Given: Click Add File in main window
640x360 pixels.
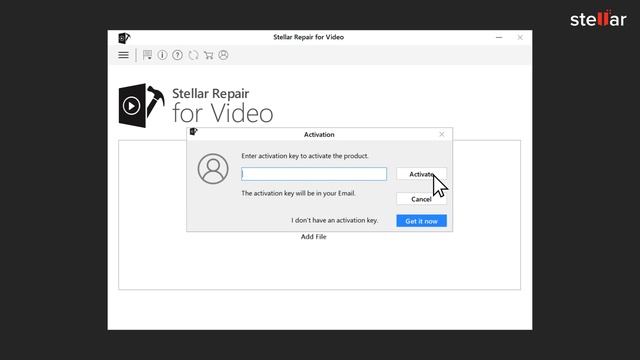Looking at the screenshot, I should 313,237.
